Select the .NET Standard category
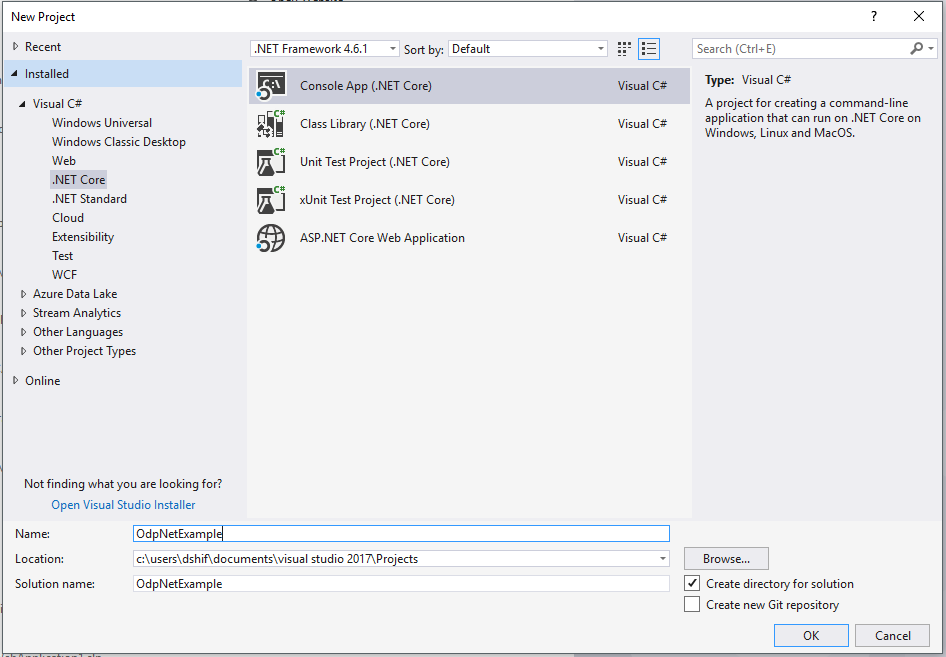 (x=89, y=198)
